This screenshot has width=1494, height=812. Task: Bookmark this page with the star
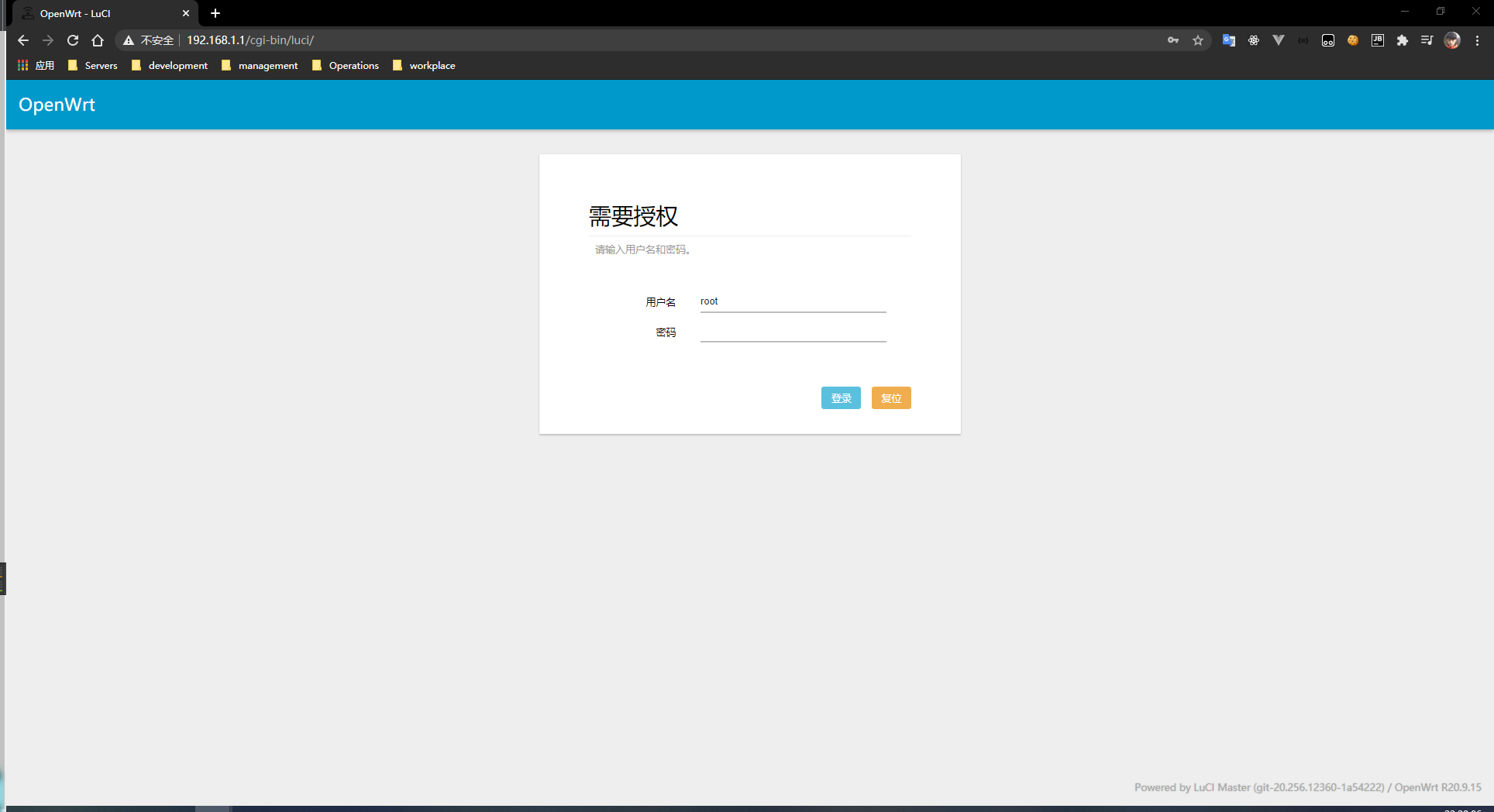(x=1198, y=40)
